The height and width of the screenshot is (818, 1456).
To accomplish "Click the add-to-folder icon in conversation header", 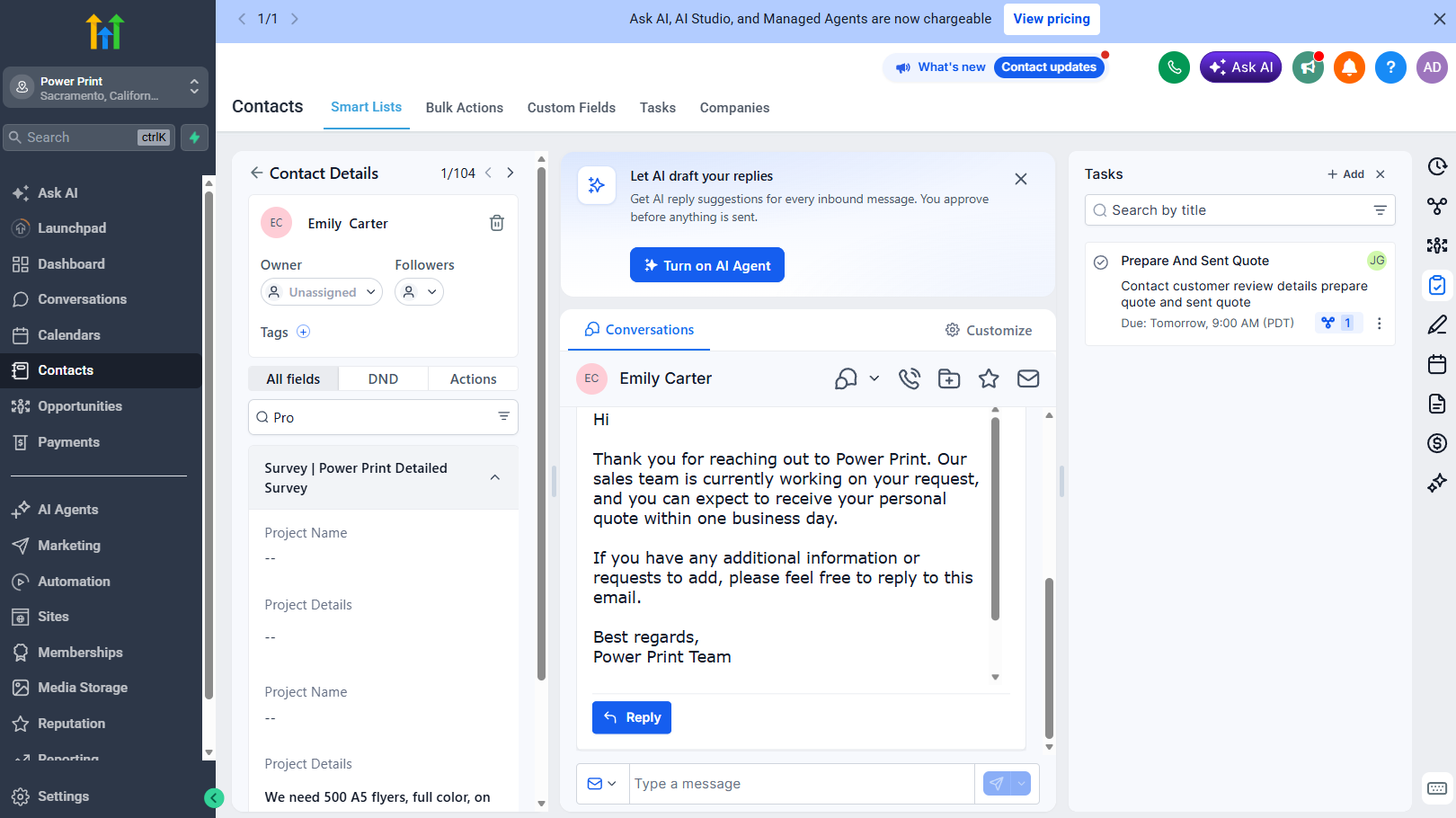I will [949, 378].
